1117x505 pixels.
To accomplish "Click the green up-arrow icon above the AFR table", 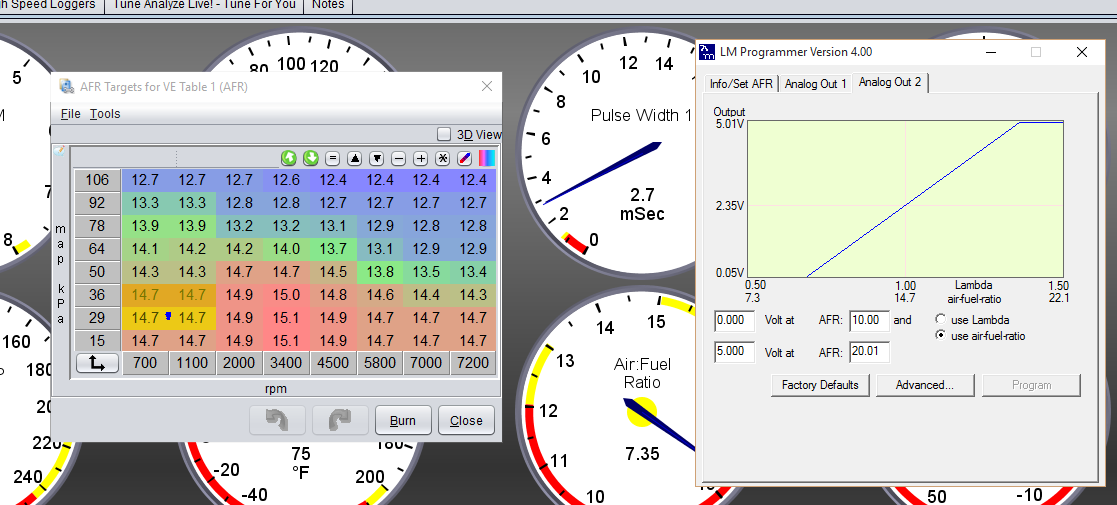I will click(x=288, y=157).
